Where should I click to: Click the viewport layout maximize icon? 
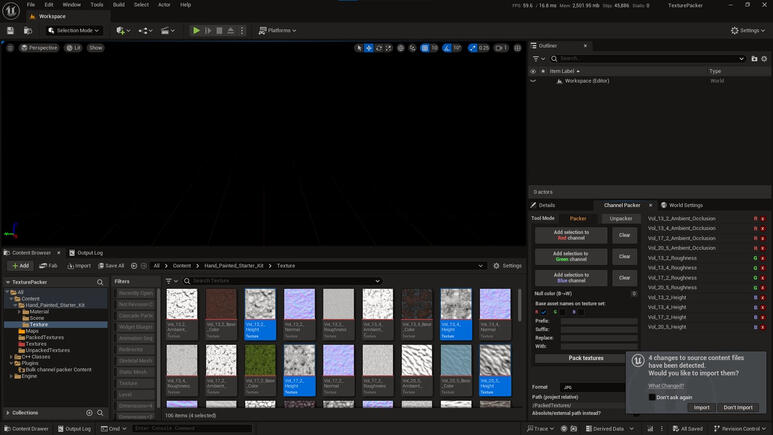coord(517,48)
